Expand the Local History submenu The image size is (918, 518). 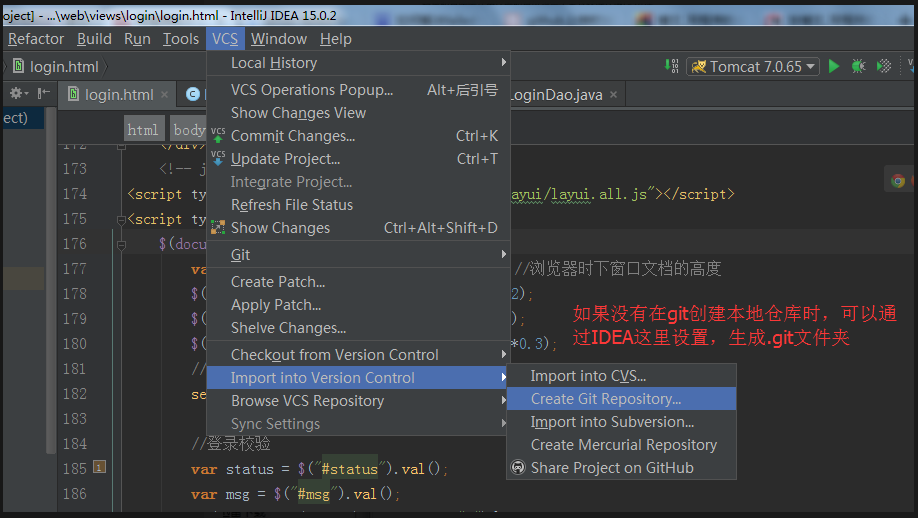(358, 63)
